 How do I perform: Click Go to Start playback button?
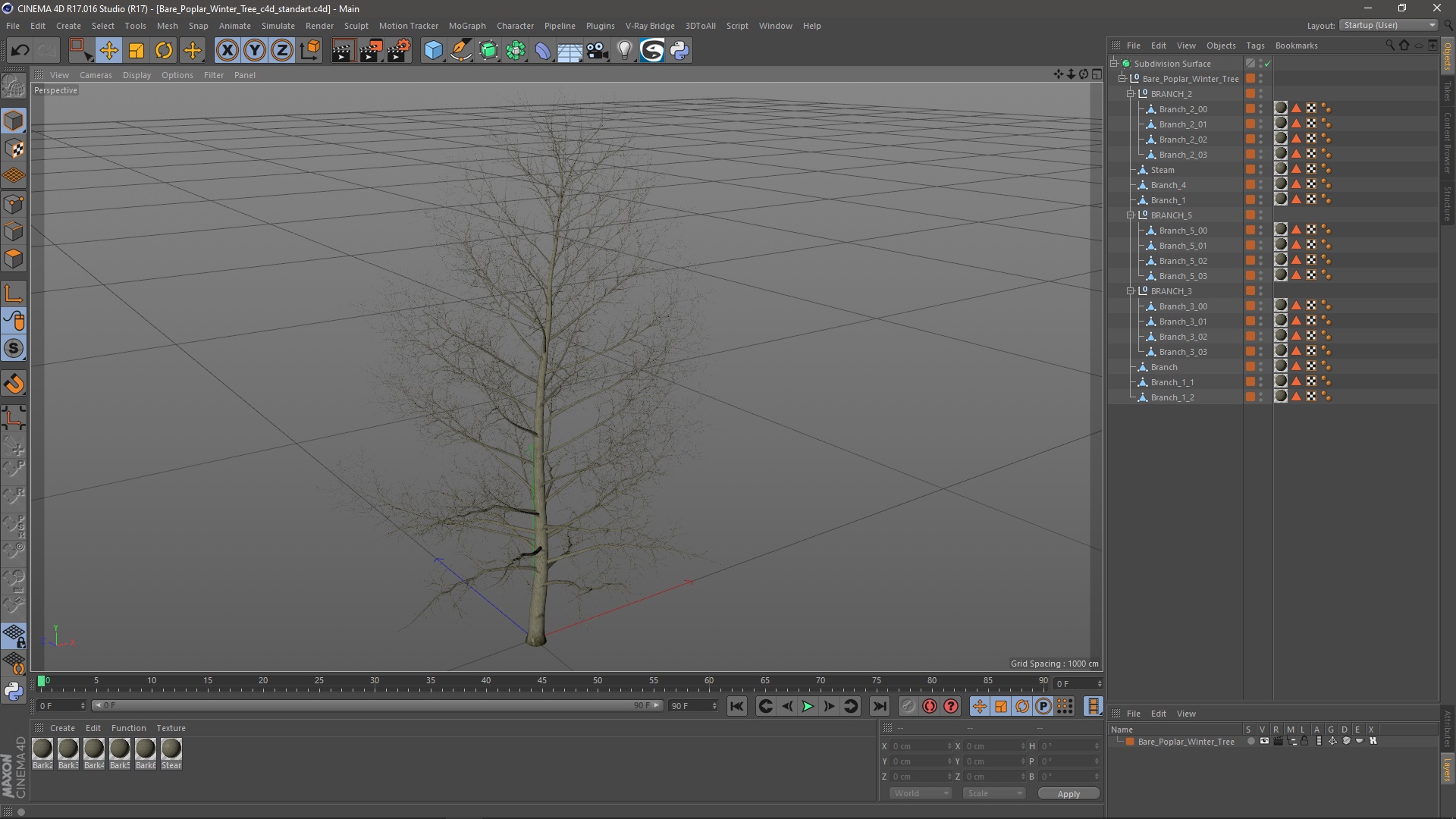tap(737, 706)
